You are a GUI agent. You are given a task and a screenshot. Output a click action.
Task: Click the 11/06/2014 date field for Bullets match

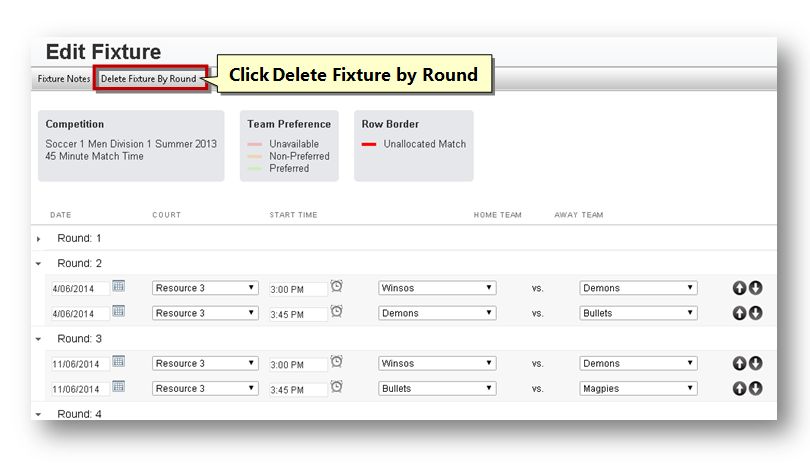tap(80, 390)
